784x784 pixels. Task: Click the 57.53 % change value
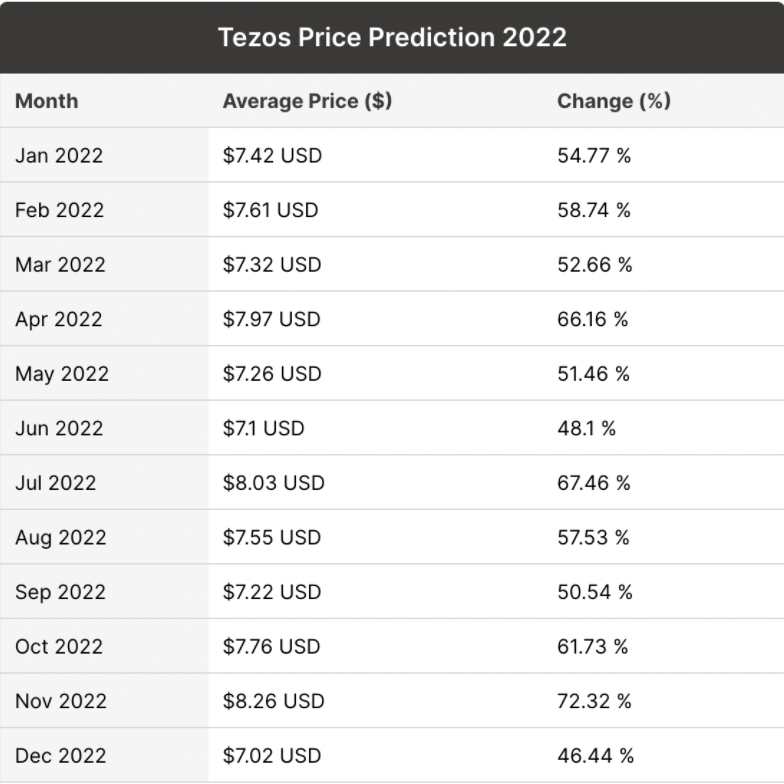coord(593,537)
